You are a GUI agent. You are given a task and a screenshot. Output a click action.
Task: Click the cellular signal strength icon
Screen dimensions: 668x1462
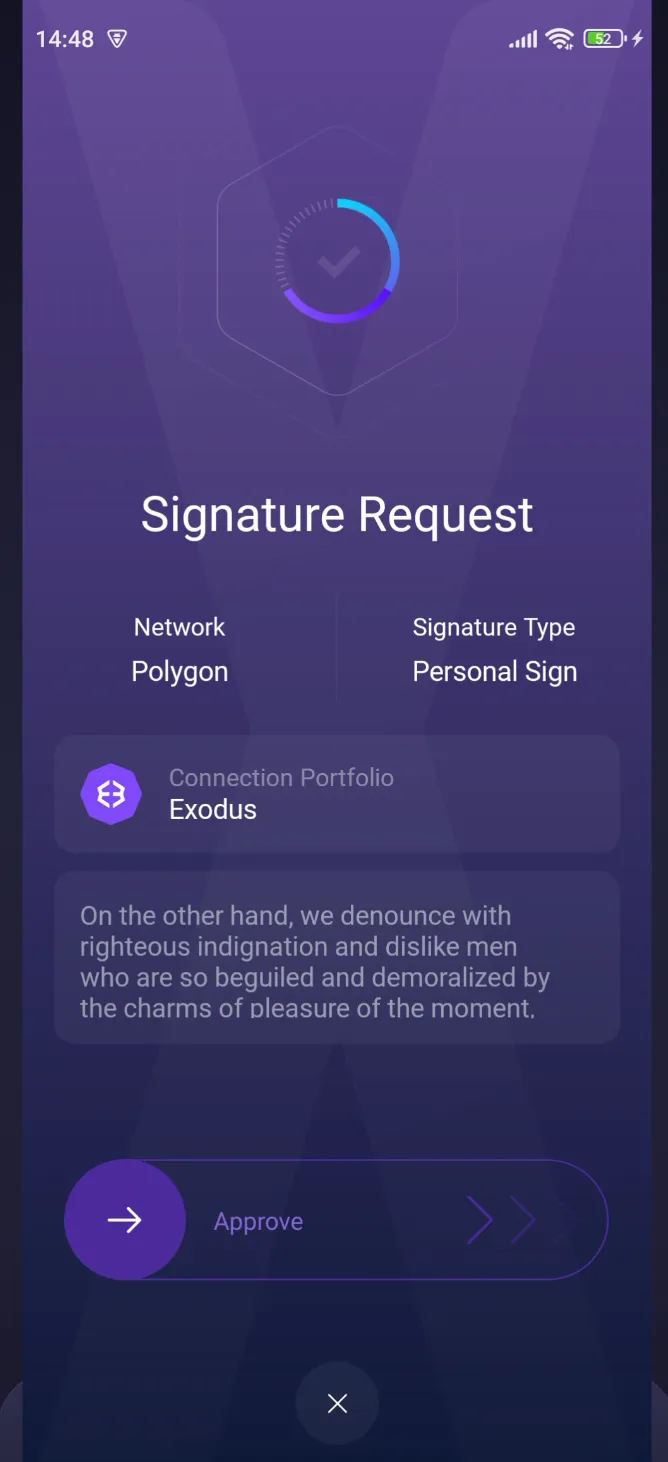click(x=521, y=37)
